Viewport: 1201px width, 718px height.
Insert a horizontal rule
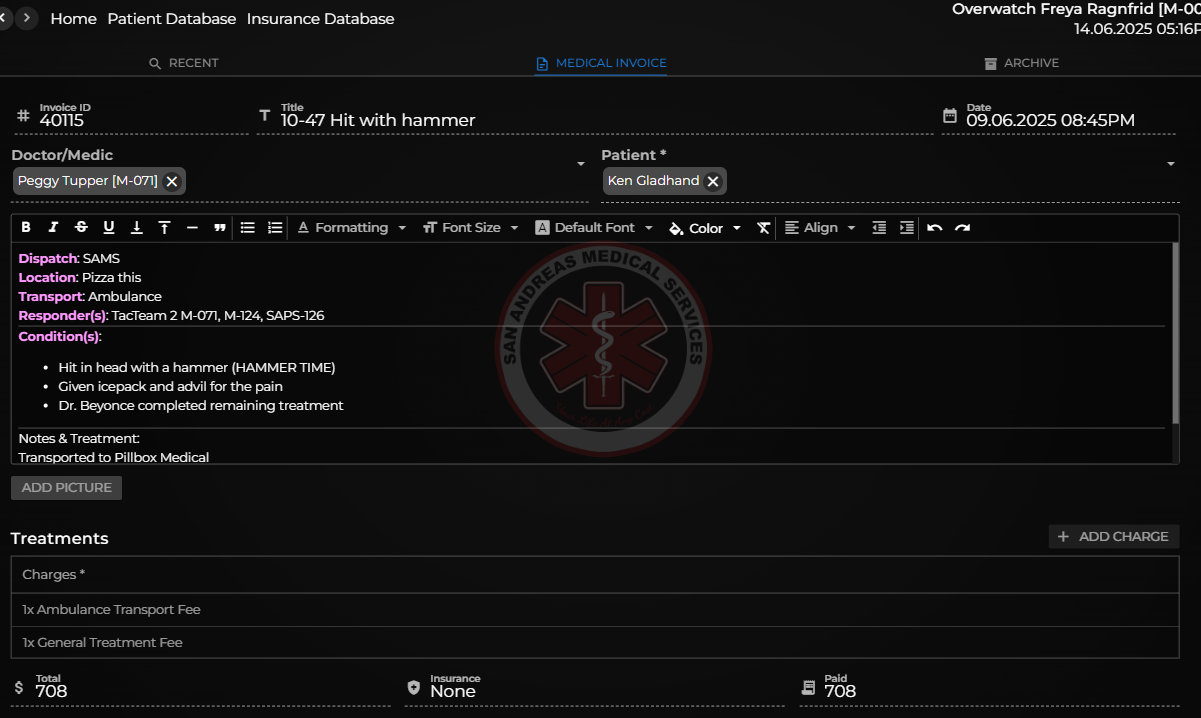(192, 228)
